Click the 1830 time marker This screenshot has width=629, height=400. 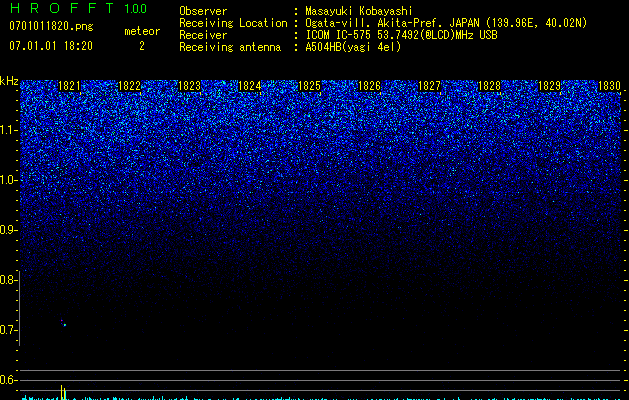[x=609, y=86]
